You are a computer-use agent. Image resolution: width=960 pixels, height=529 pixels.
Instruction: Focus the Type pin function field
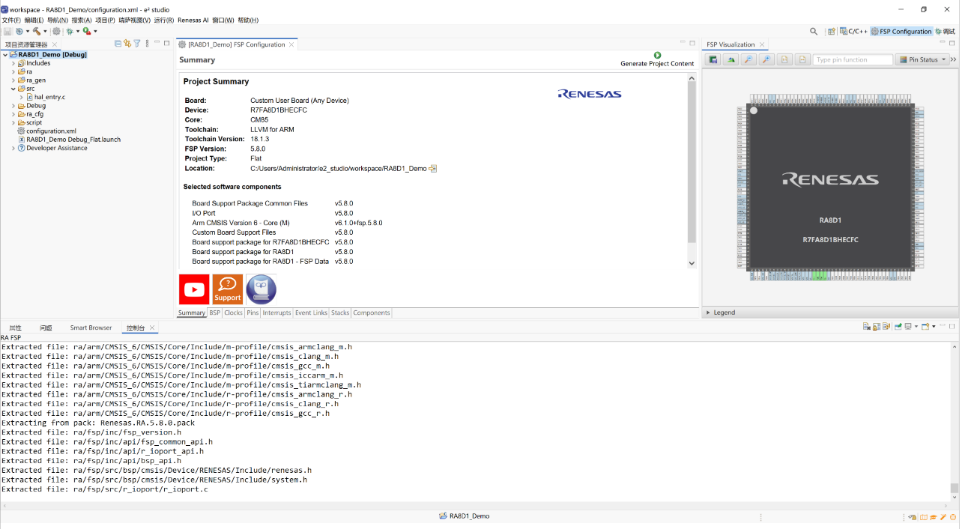pyautogui.click(x=853, y=59)
